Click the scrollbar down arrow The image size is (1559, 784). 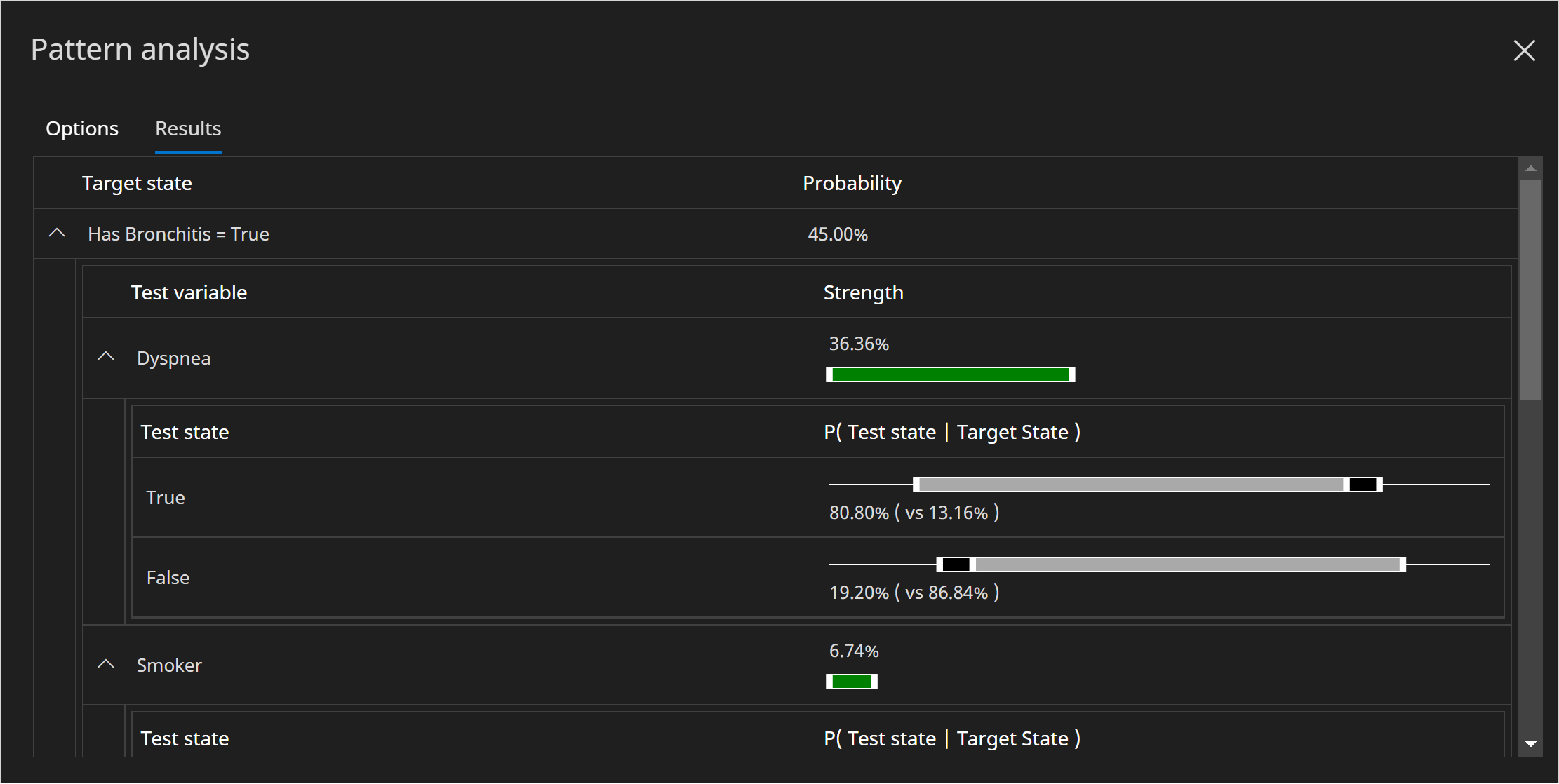click(x=1530, y=743)
